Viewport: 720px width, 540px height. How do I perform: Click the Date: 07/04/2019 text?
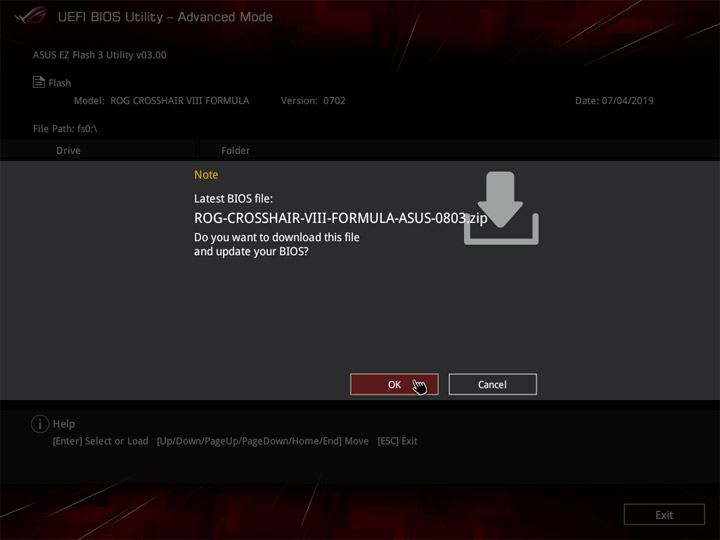pyautogui.click(x=614, y=101)
